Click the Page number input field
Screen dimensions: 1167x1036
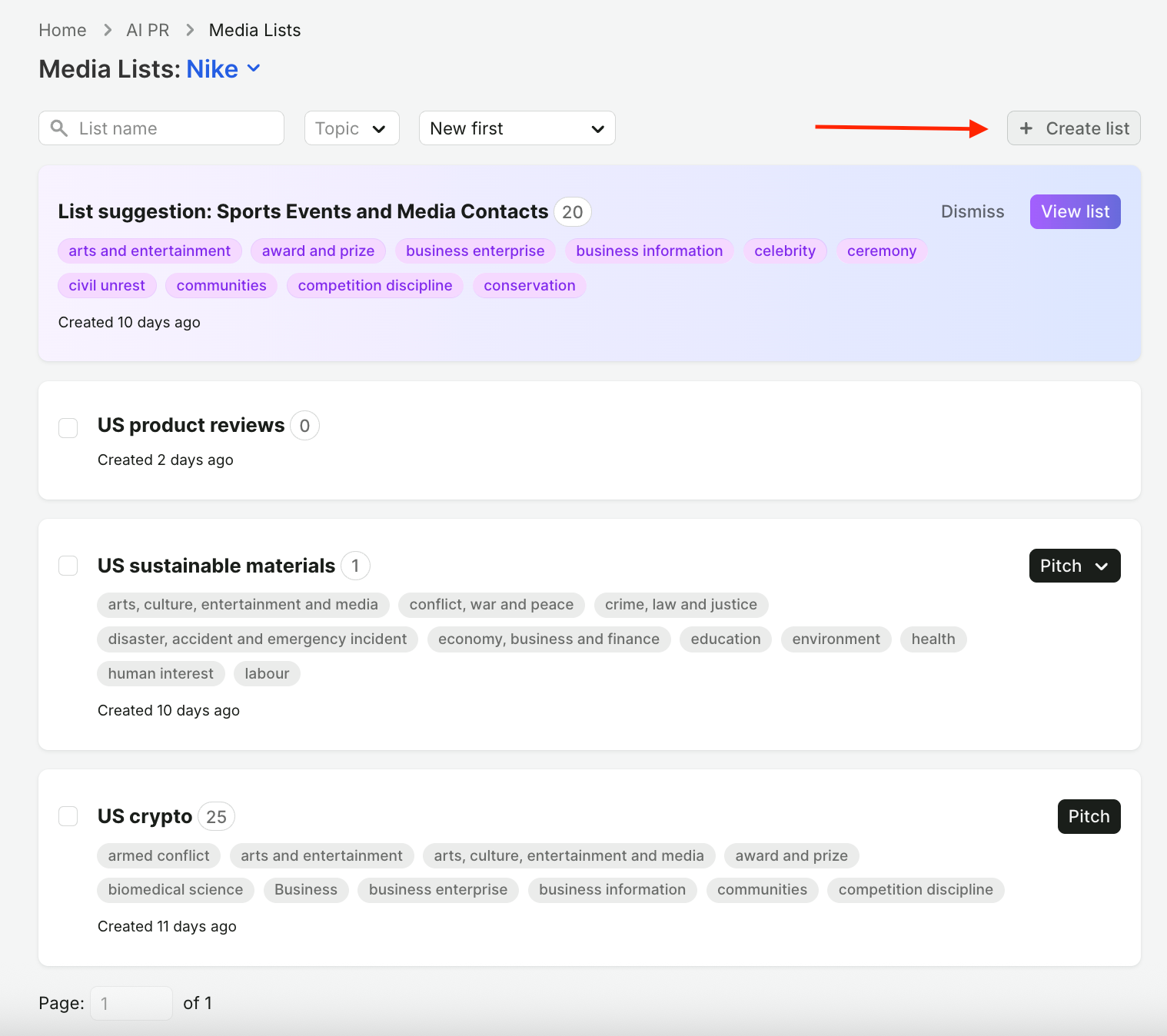131,1003
